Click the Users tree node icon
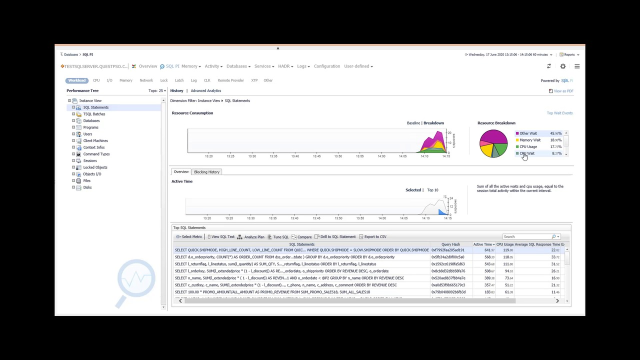640x360 pixels. tap(79, 134)
